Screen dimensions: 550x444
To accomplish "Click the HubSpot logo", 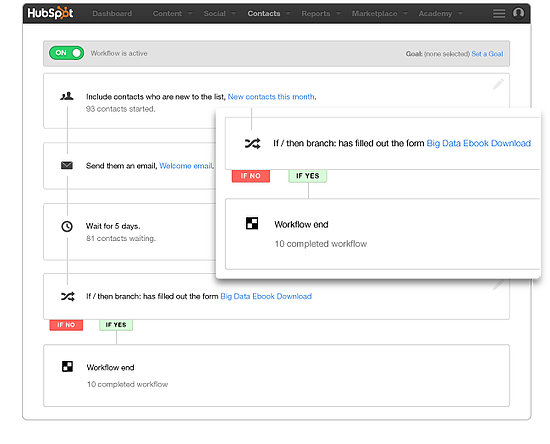I will pyautogui.click(x=50, y=13).
